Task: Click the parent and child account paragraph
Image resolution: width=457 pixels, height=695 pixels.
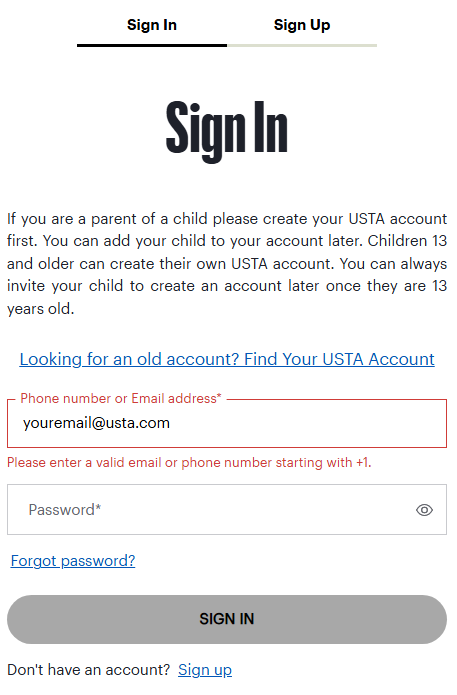Action: tap(227, 263)
